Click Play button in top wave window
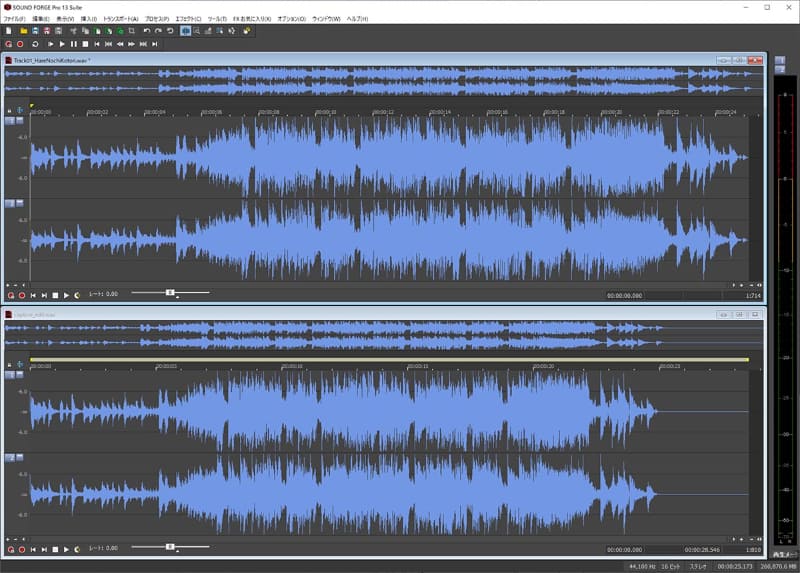This screenshot has width=800, height=573. tap(66, 295)
